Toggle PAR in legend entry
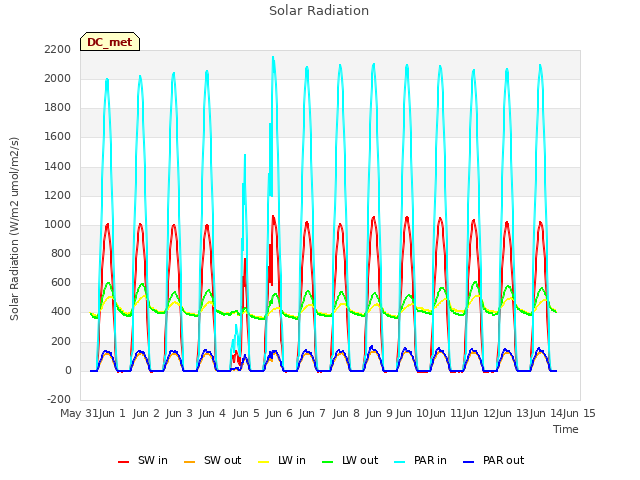640x480 pixels. point(420,460)
